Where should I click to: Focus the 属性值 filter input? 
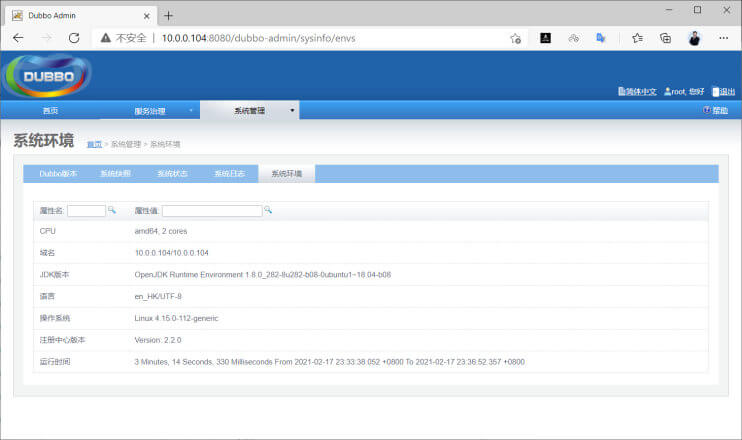[x=212, y=211]
